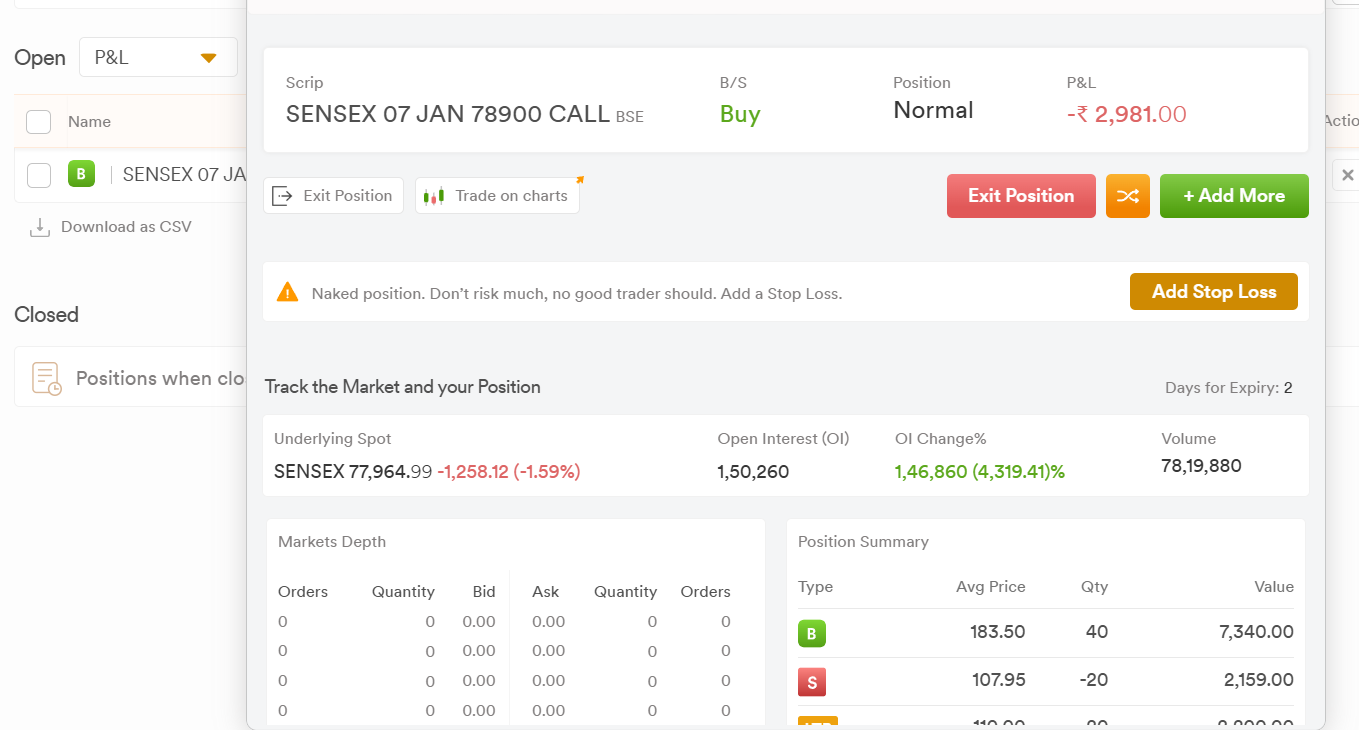Click the Avg Price value 107.95
1359x730 pixels.
(x=999, y=680)
